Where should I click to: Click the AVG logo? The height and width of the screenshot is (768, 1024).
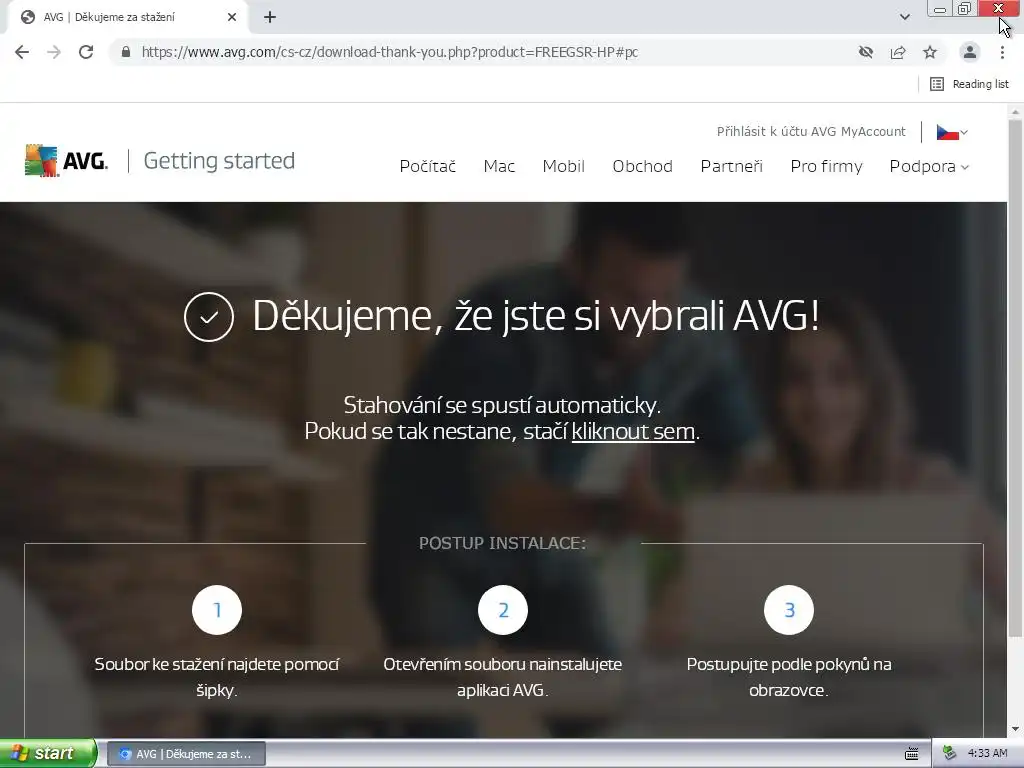tap(66, 161)
